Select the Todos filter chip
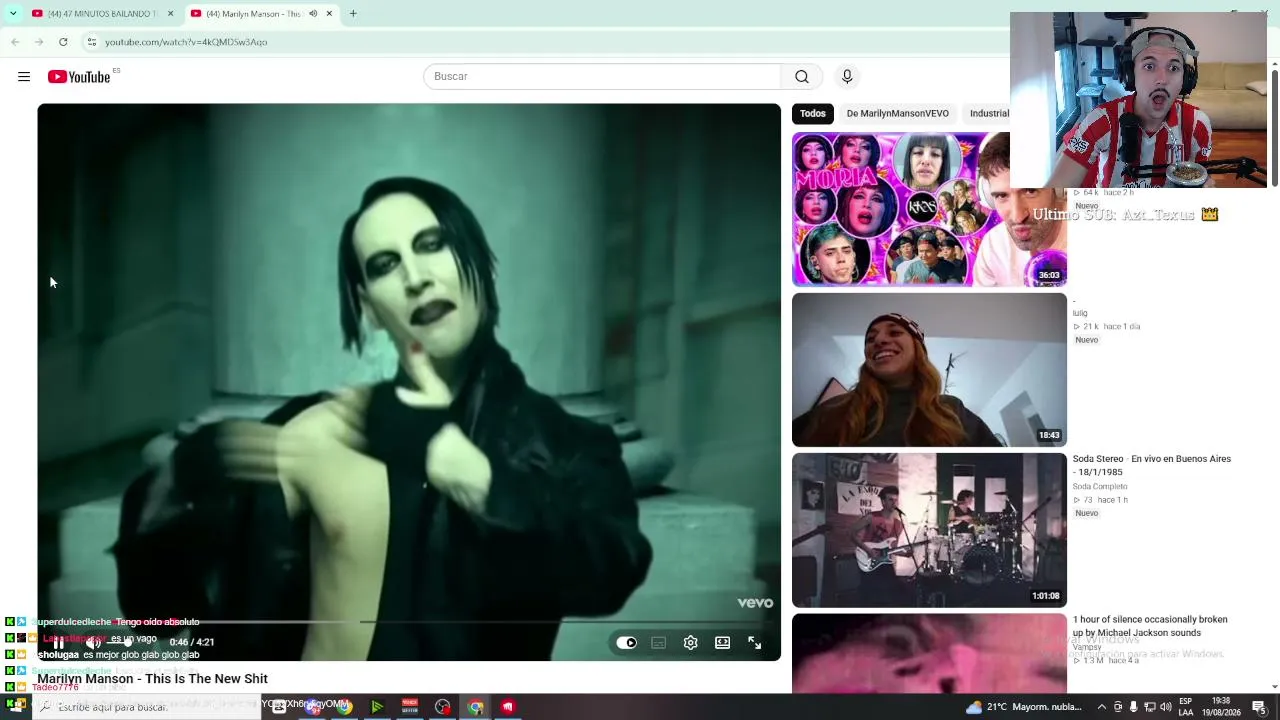 point(813,113)
